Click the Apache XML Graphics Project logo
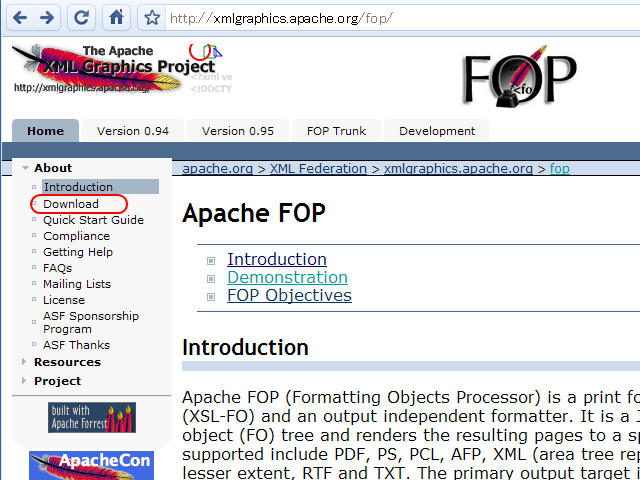This screenshot has width=640, height=480. pos(122,68)
